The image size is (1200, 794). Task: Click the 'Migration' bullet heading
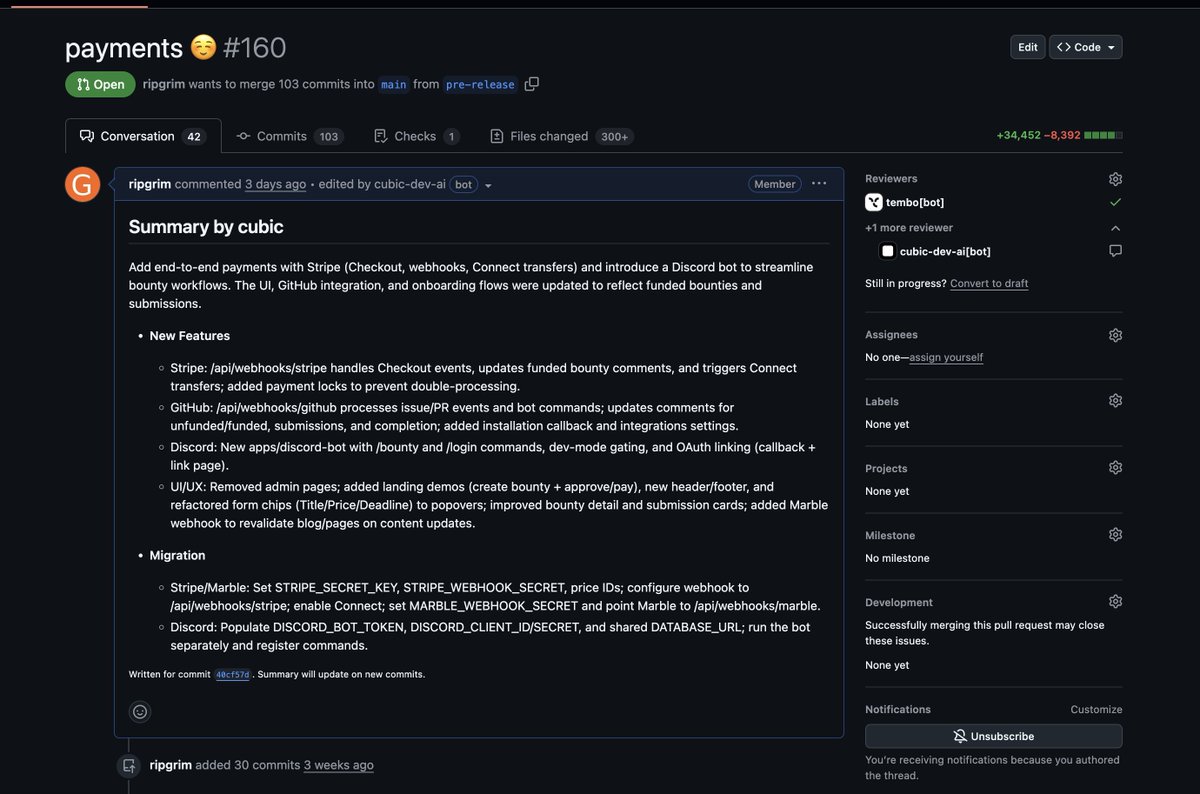[177, 555]
